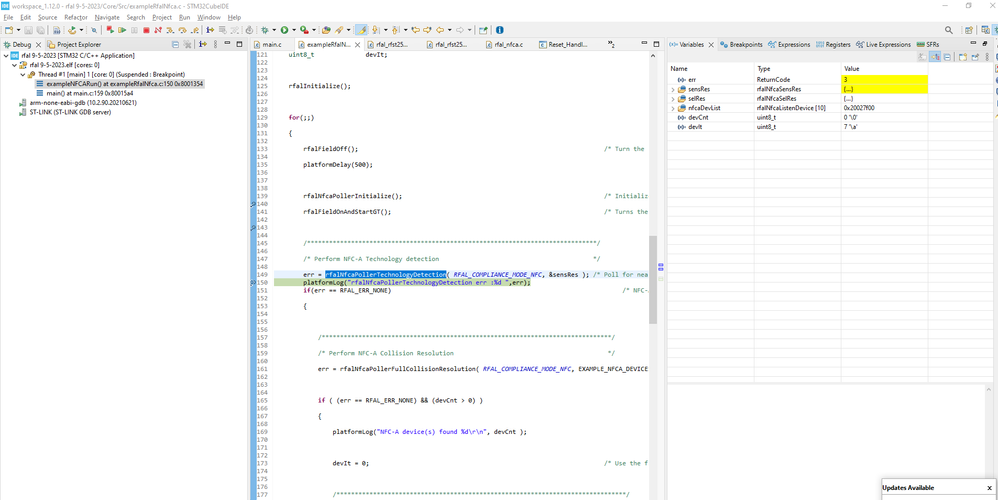This screenshot has height=500, width=998.
Task: Click the Last Edit Location icon
Action: pos(416,30)
